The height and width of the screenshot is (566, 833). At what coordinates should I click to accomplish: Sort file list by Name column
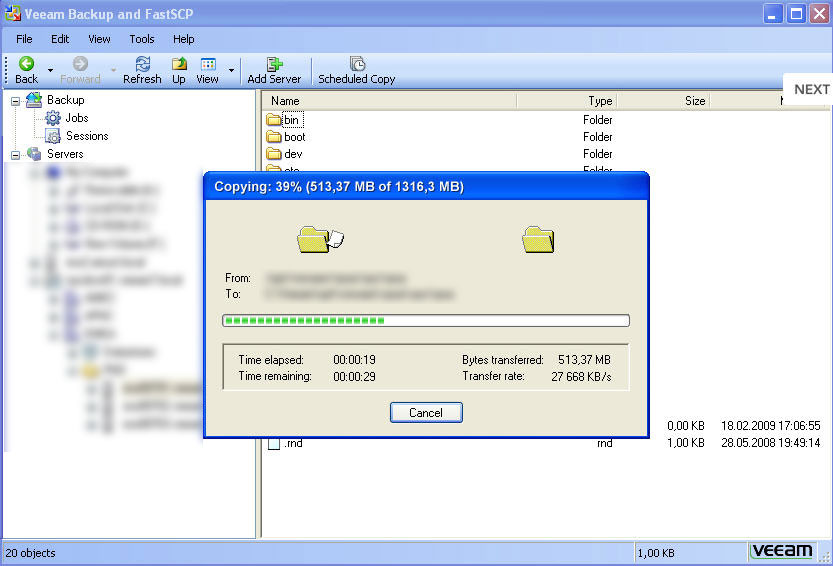point(389,100)
